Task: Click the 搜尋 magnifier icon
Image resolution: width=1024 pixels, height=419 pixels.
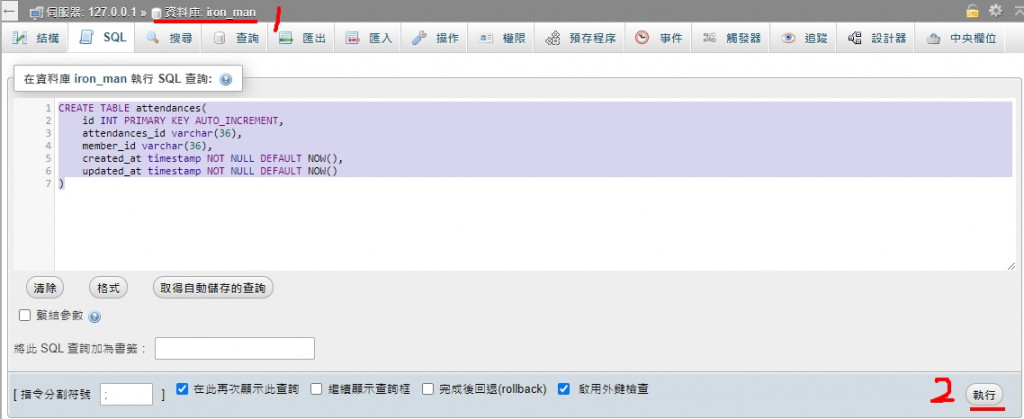Action: [153, 38]
